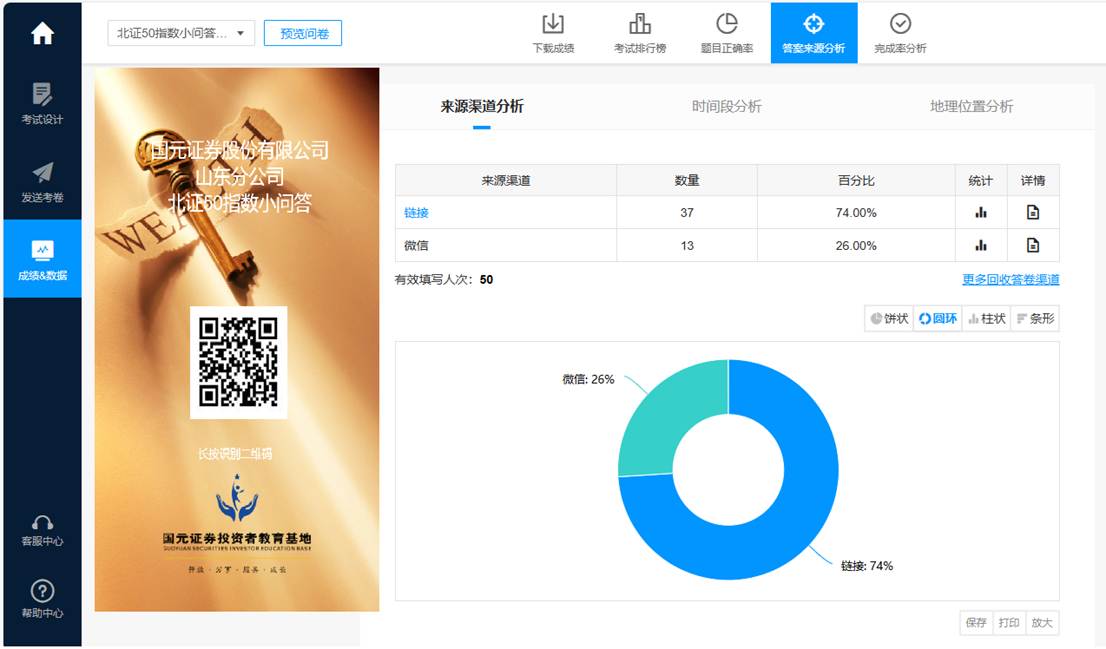Select 成绩&数据 sidebar item
1106x649 pixels.
click(x=42, y=258)
